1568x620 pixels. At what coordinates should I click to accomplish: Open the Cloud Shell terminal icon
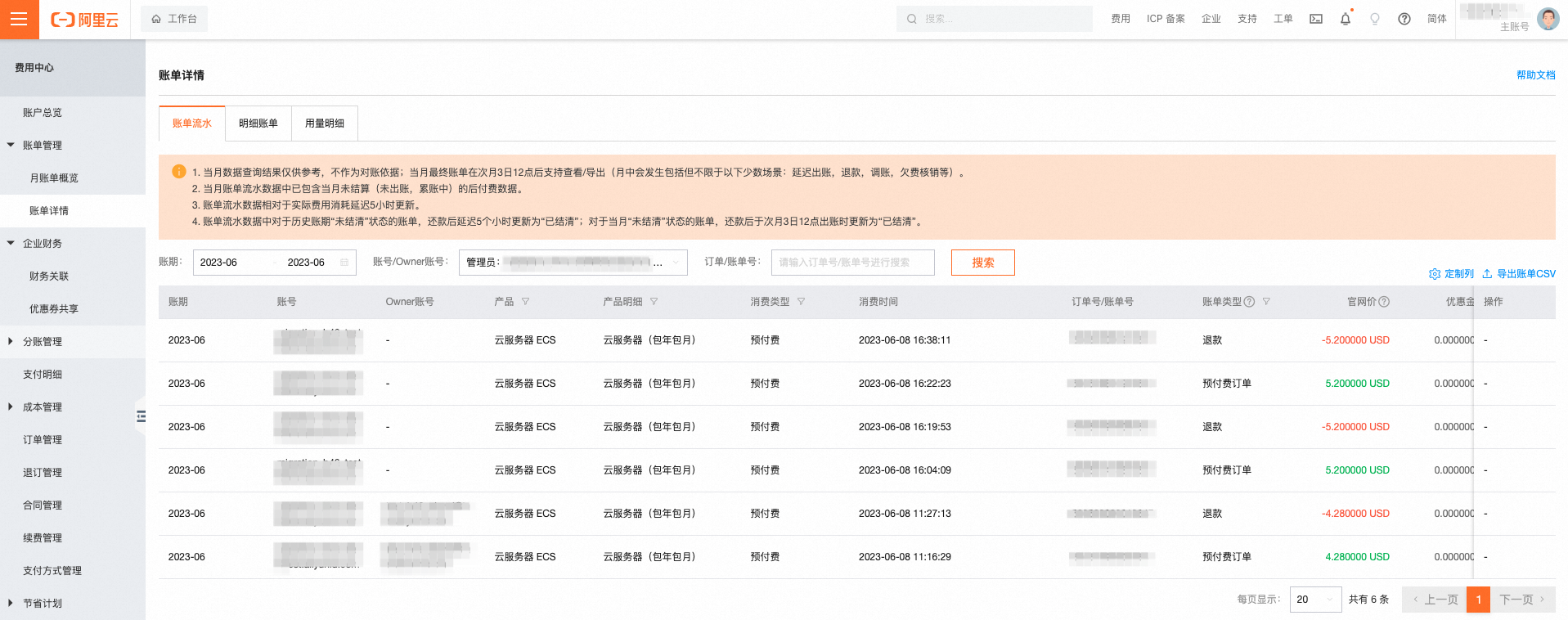coord(1316,19)
